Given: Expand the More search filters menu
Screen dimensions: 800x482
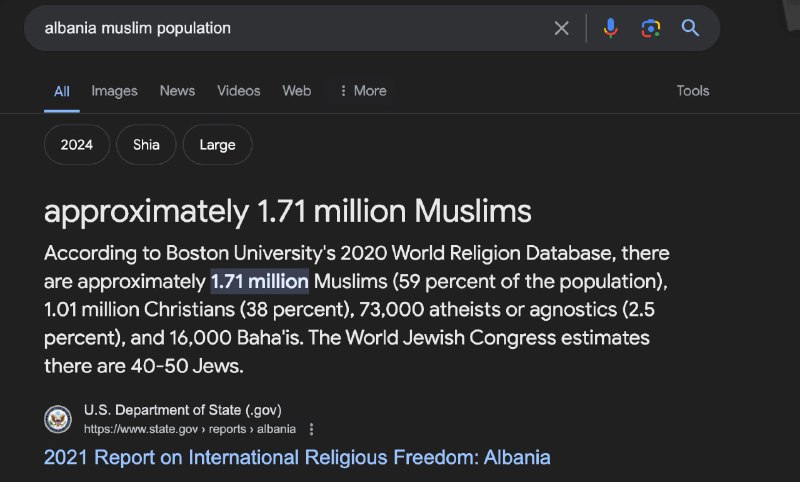Looking at the screenshot, I should coord(363,91).
